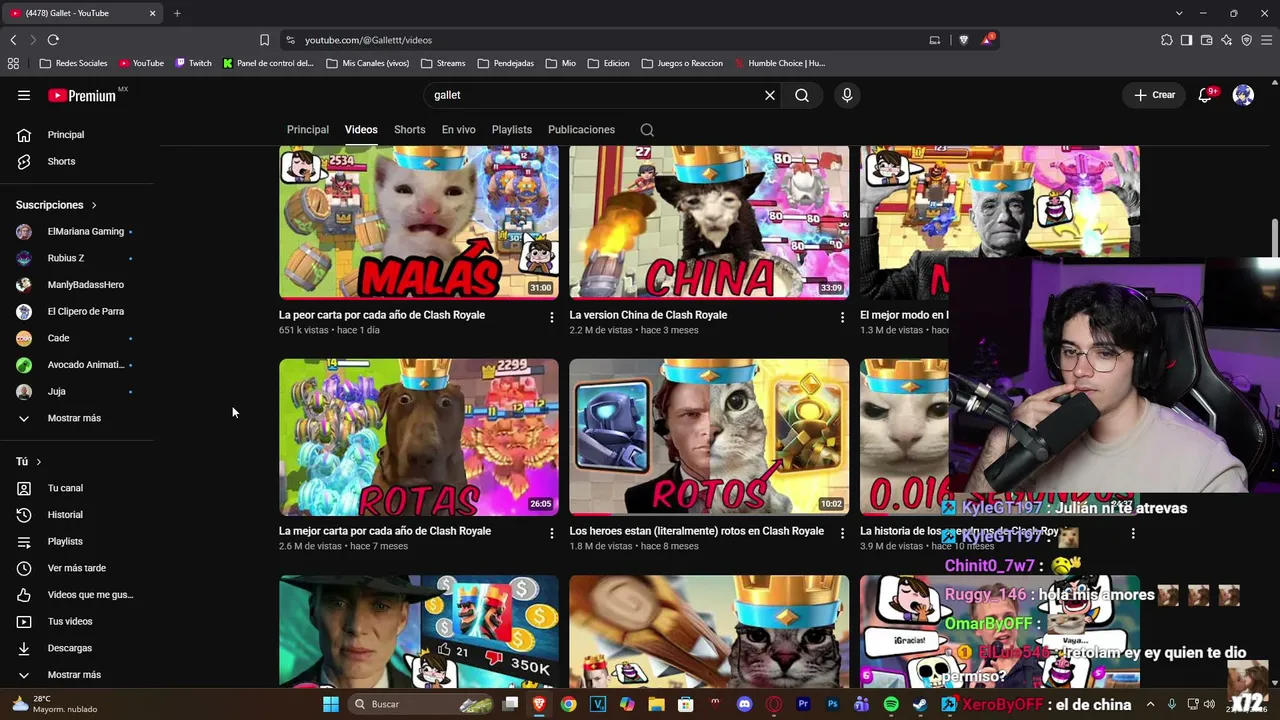
Task: Open Avocado Animations subscription
Action: (x=77, y=365)
